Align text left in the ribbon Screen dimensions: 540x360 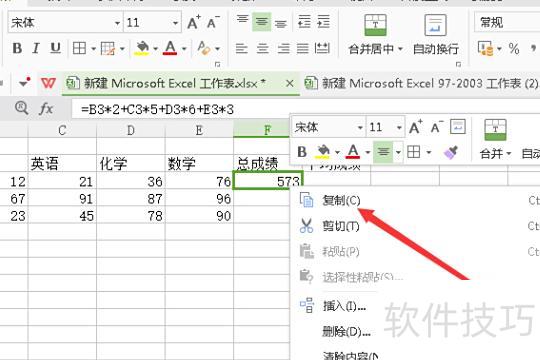coord(242,48)
